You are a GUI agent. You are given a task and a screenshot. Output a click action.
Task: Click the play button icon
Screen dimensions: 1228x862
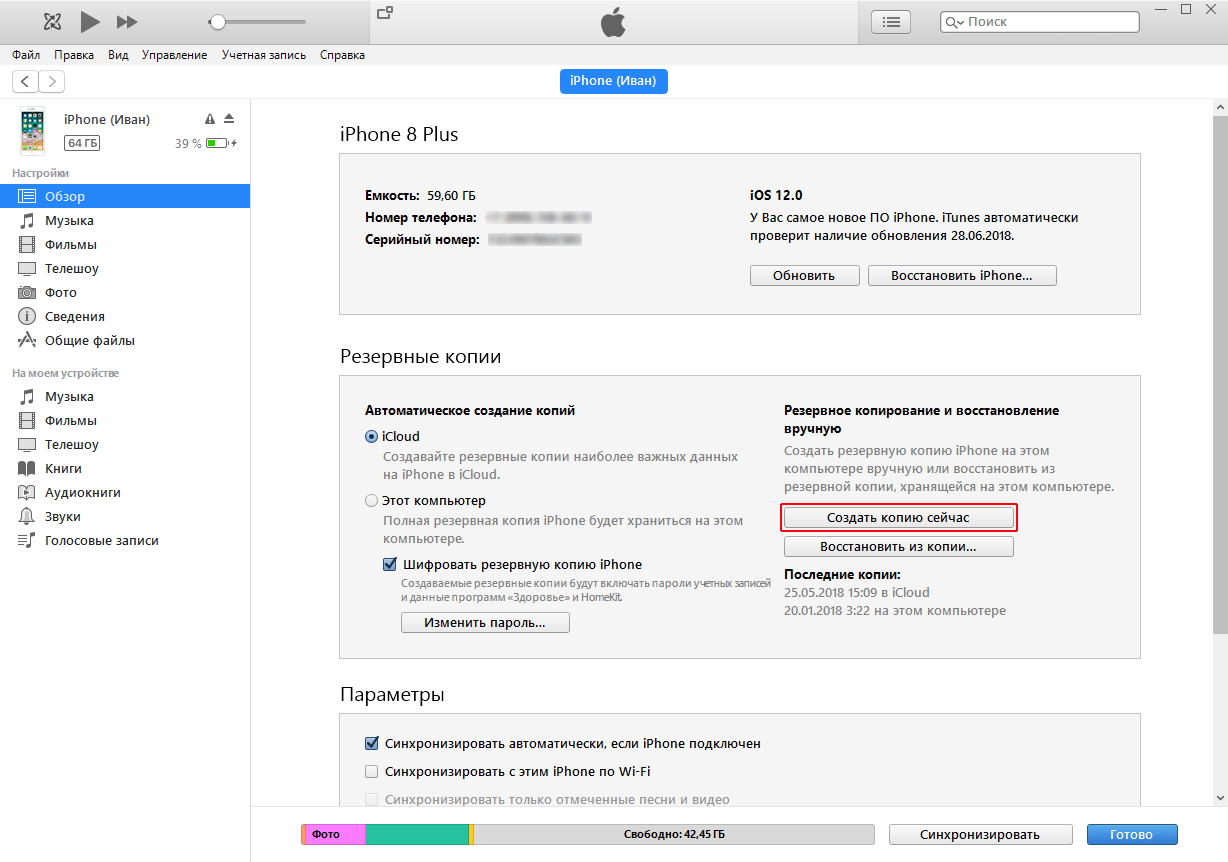(x=90, y=21)
